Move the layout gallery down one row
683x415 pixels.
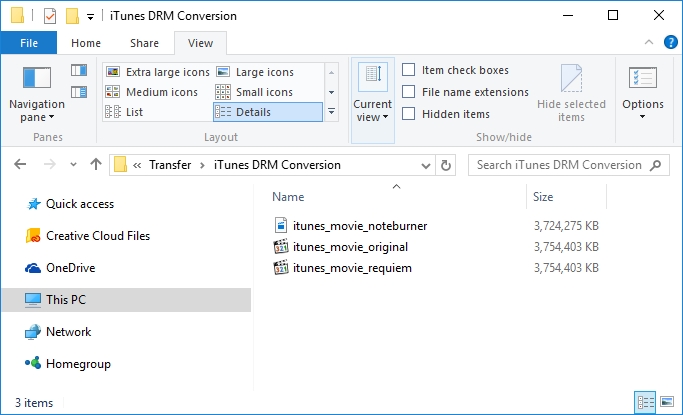(331, 92)
